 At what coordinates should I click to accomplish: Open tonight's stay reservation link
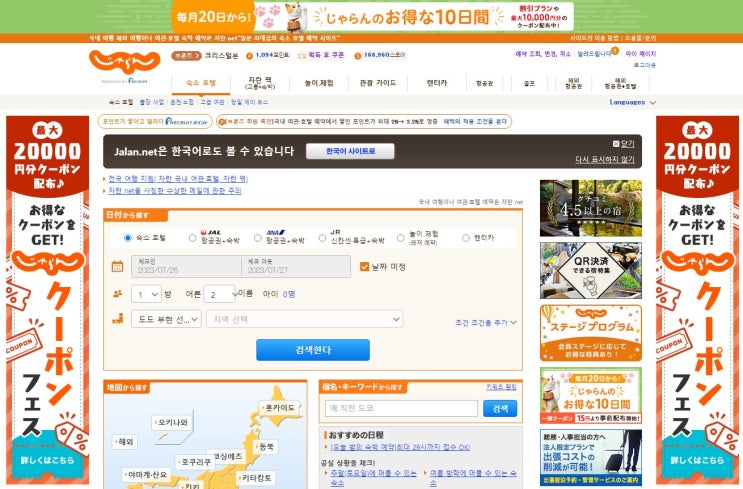click(400, 447)
